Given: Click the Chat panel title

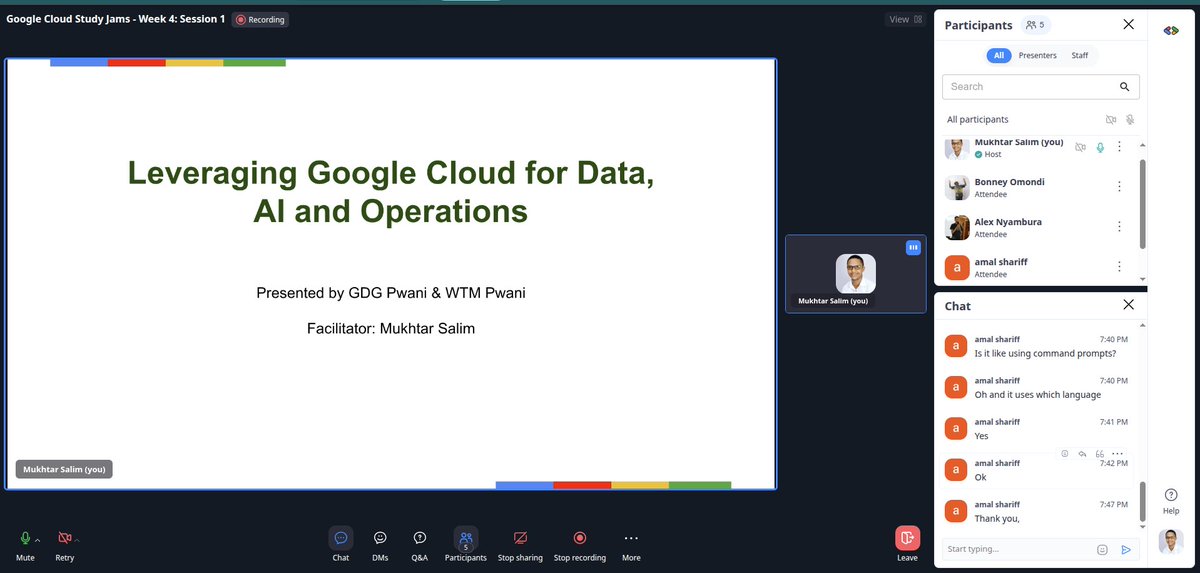Looking at the screenshot, I should click(x=958, y=306).
